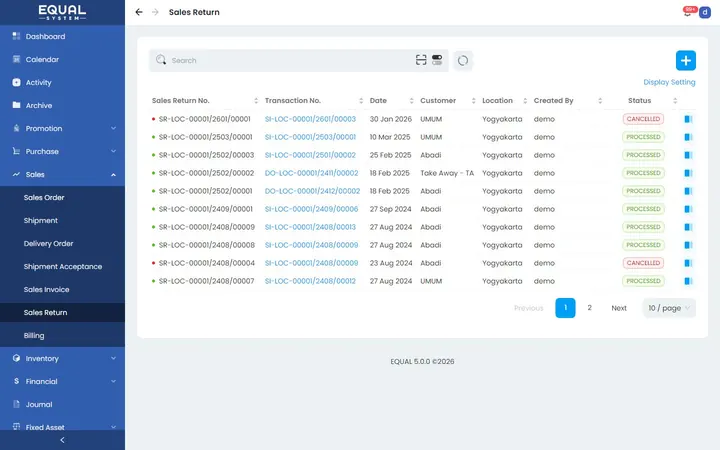Viewport: 720px width, 450px height.
Task: Go back using the left arrow
Action: pos(139,12)
